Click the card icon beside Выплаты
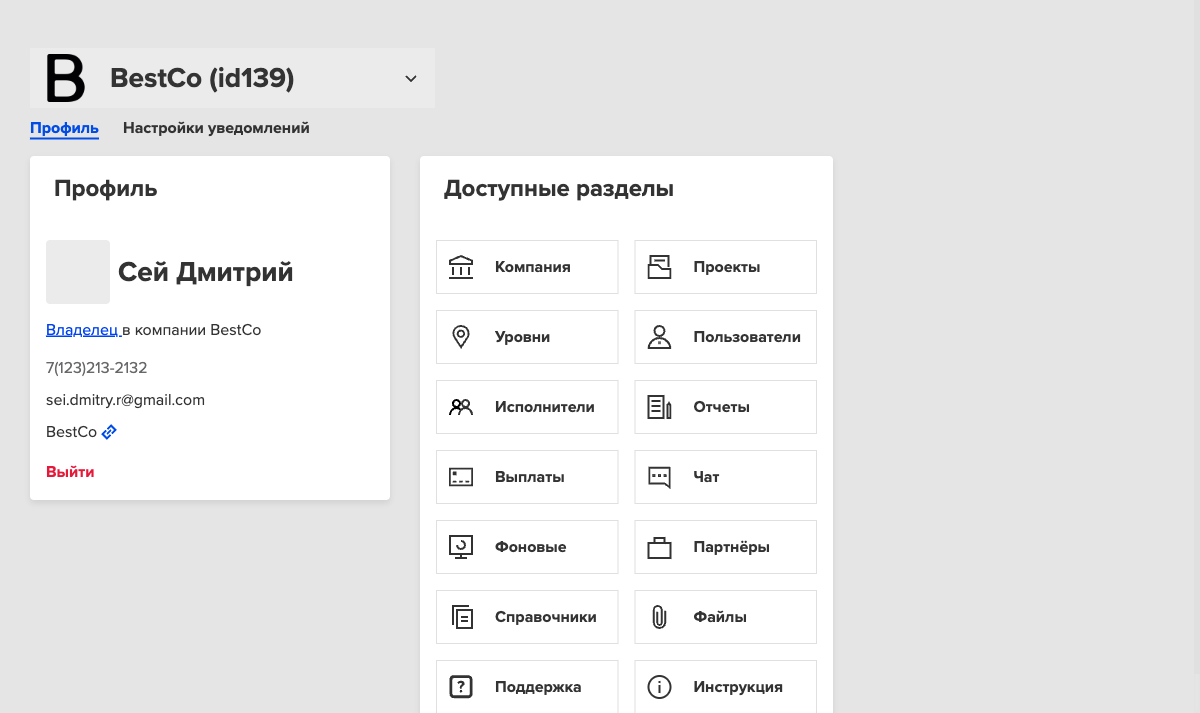This screenshot has width=1200, height=713. [x=461, y=477]
